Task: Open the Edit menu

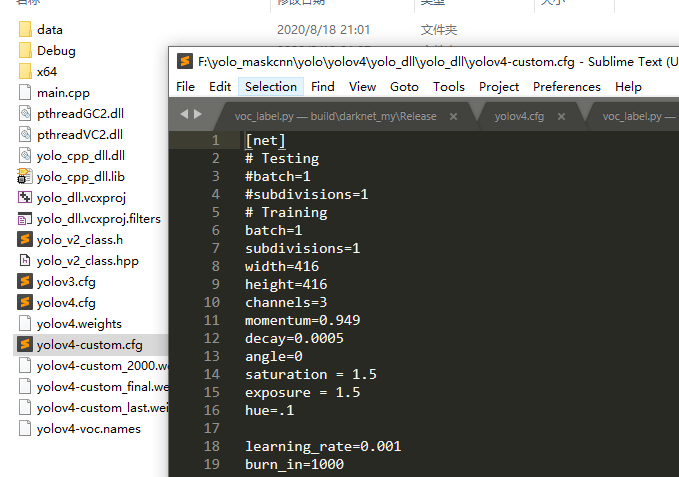Action: [x=220, y=87]
